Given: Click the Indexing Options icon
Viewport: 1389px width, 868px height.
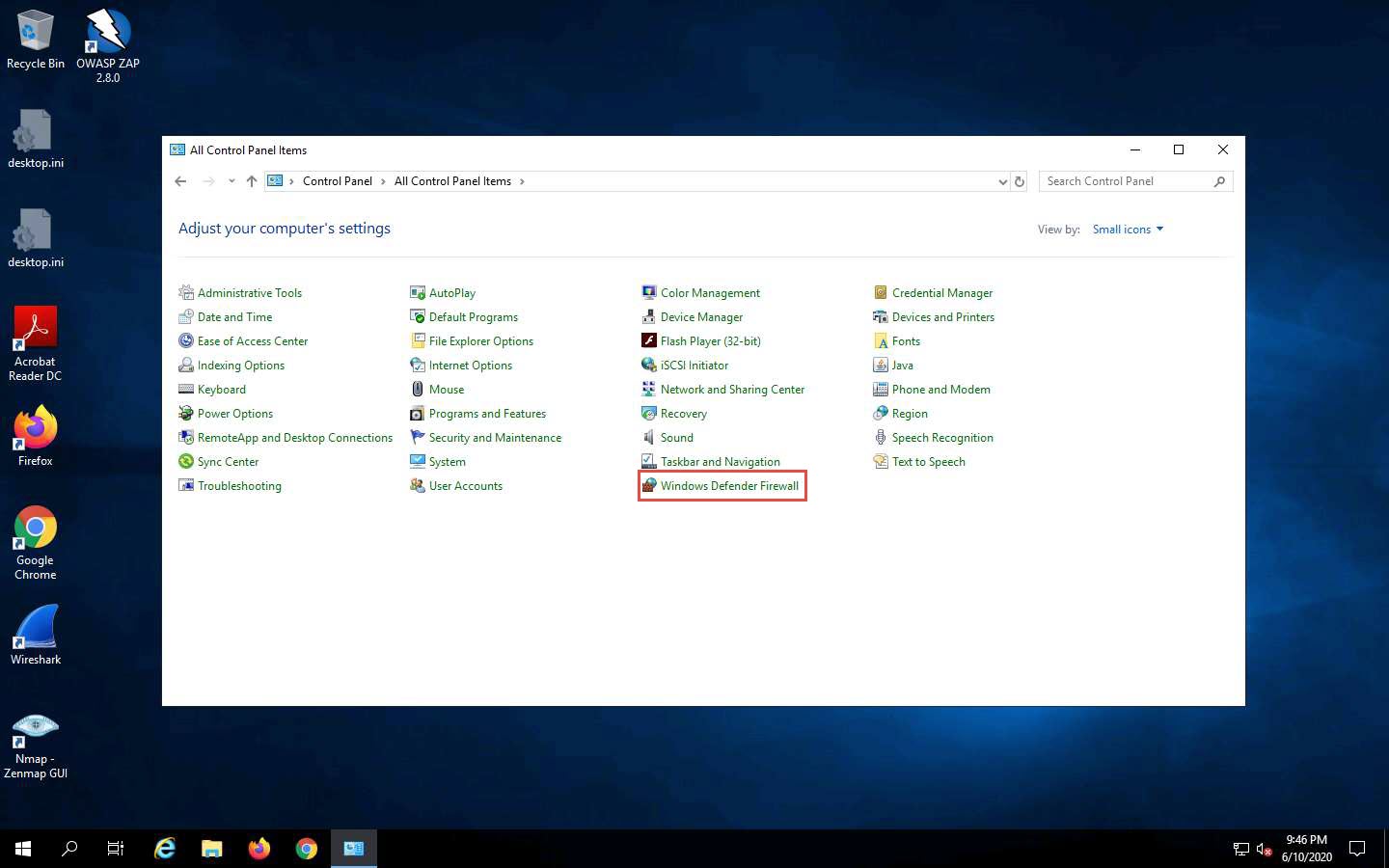Looking at the screenshot, I should (x=186, y=365).
